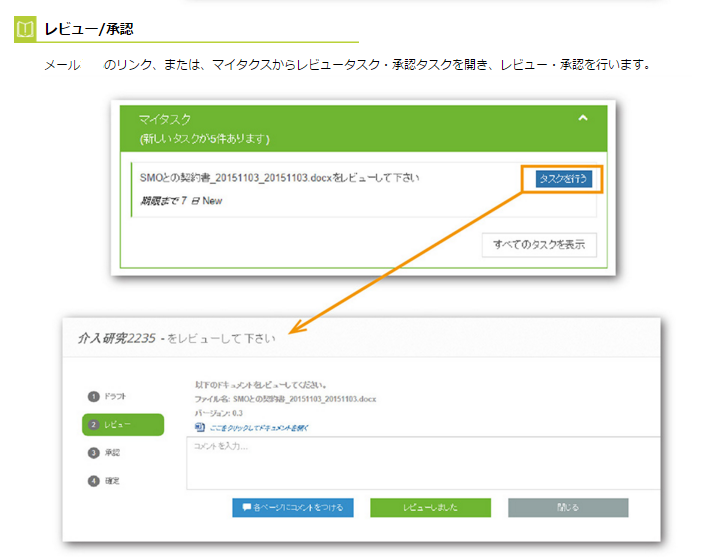The width and height of the screenshot is (703, 557).
Task: Click the green レビューしました button
Action: (x=430, y=507)
